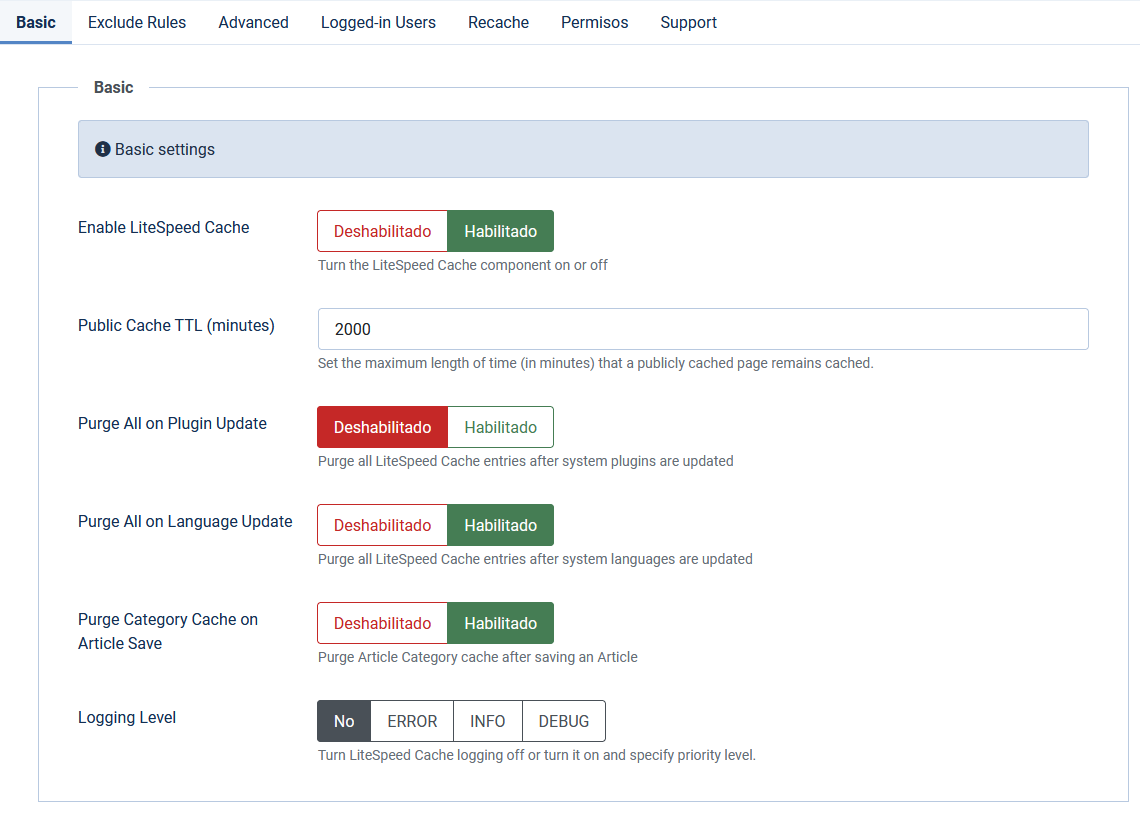Set Purge All on Plugin Update to Deshabilitado
The image size is (1140, 821).
pyautogui.click(x=382, y=427)
